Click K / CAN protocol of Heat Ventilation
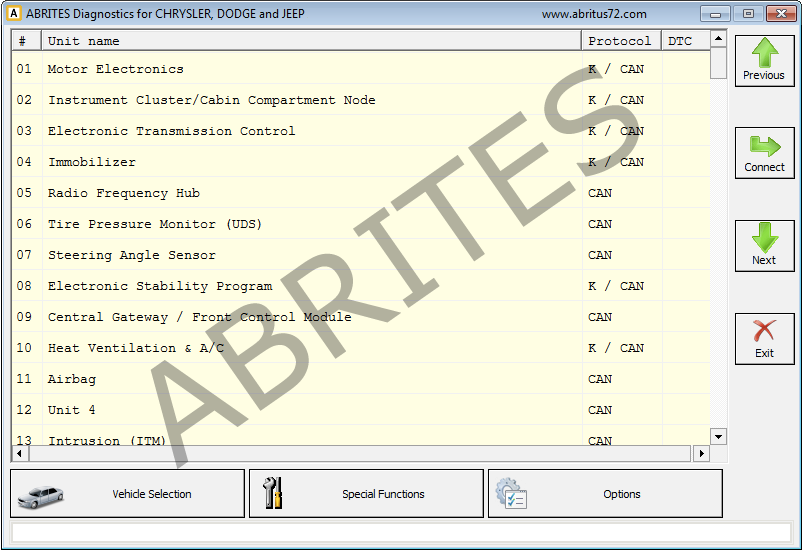The width and height of the screenshot is (803, 550). [x=616, y=348]
